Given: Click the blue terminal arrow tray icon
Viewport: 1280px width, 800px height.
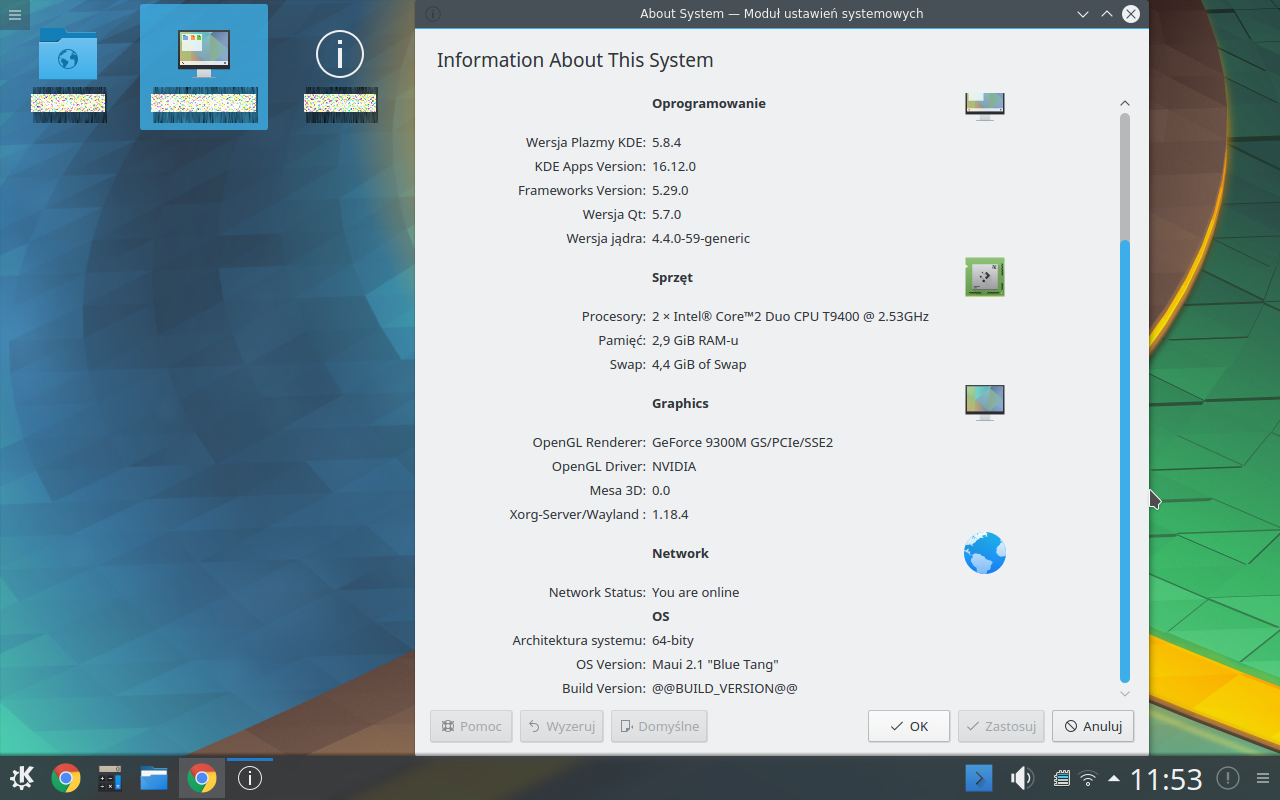Looking at the screenshot, I should click(x=979, y=778).
